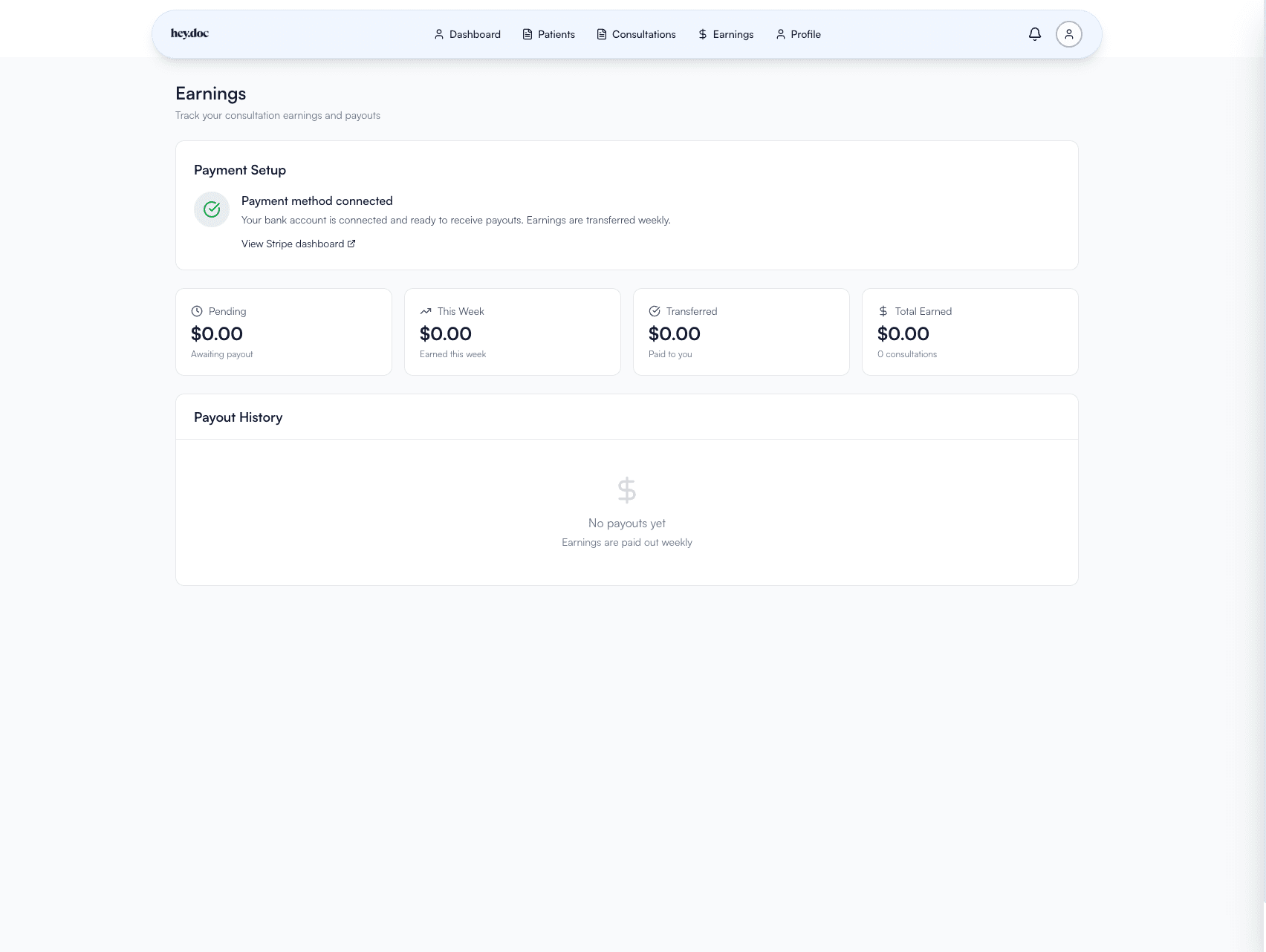
Task: Select the Earnings page heading
Action: click(210, 94)
